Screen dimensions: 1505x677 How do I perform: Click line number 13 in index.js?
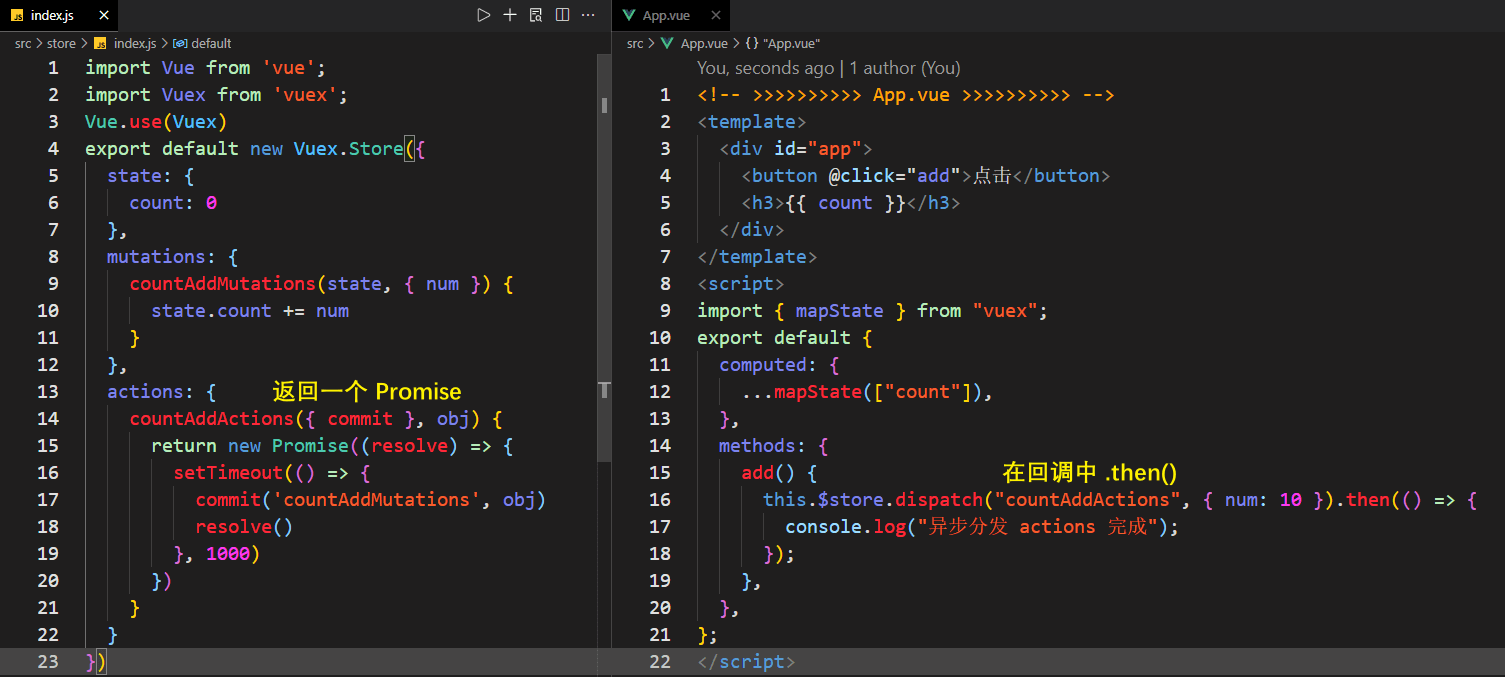(x=47, y=391)
